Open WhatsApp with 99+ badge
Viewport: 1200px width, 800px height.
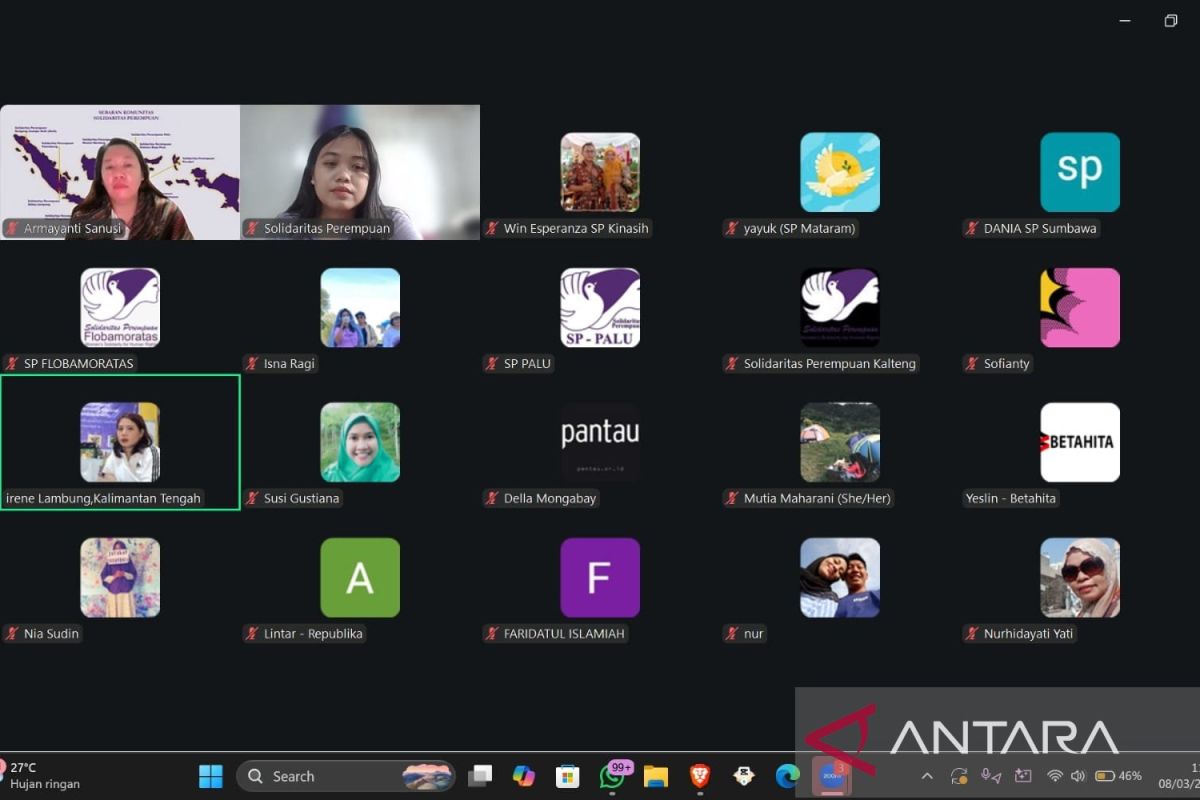click(612, 776)
